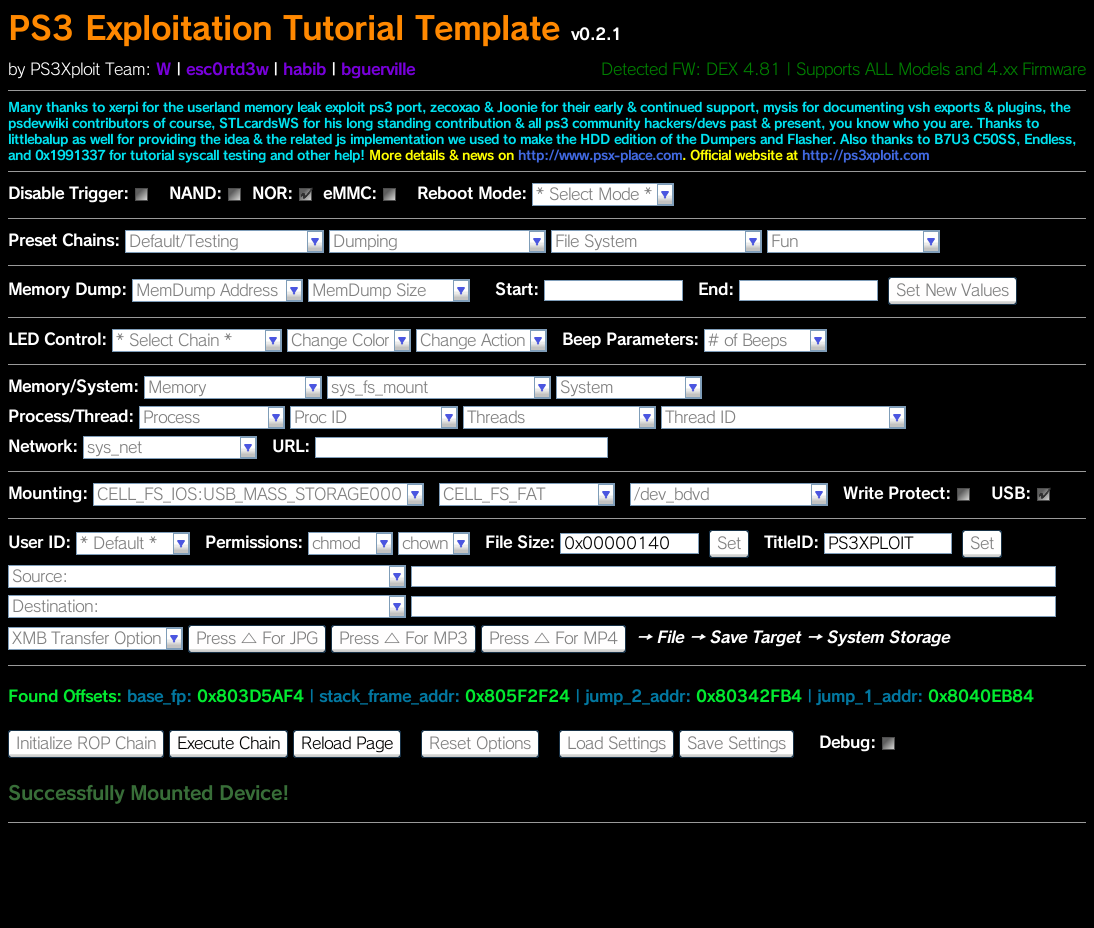Image resolution: width=1094 pixels, height=928 pixels.
Task: Click the File Size 0x00000140 field
Action: pos(629,544)
